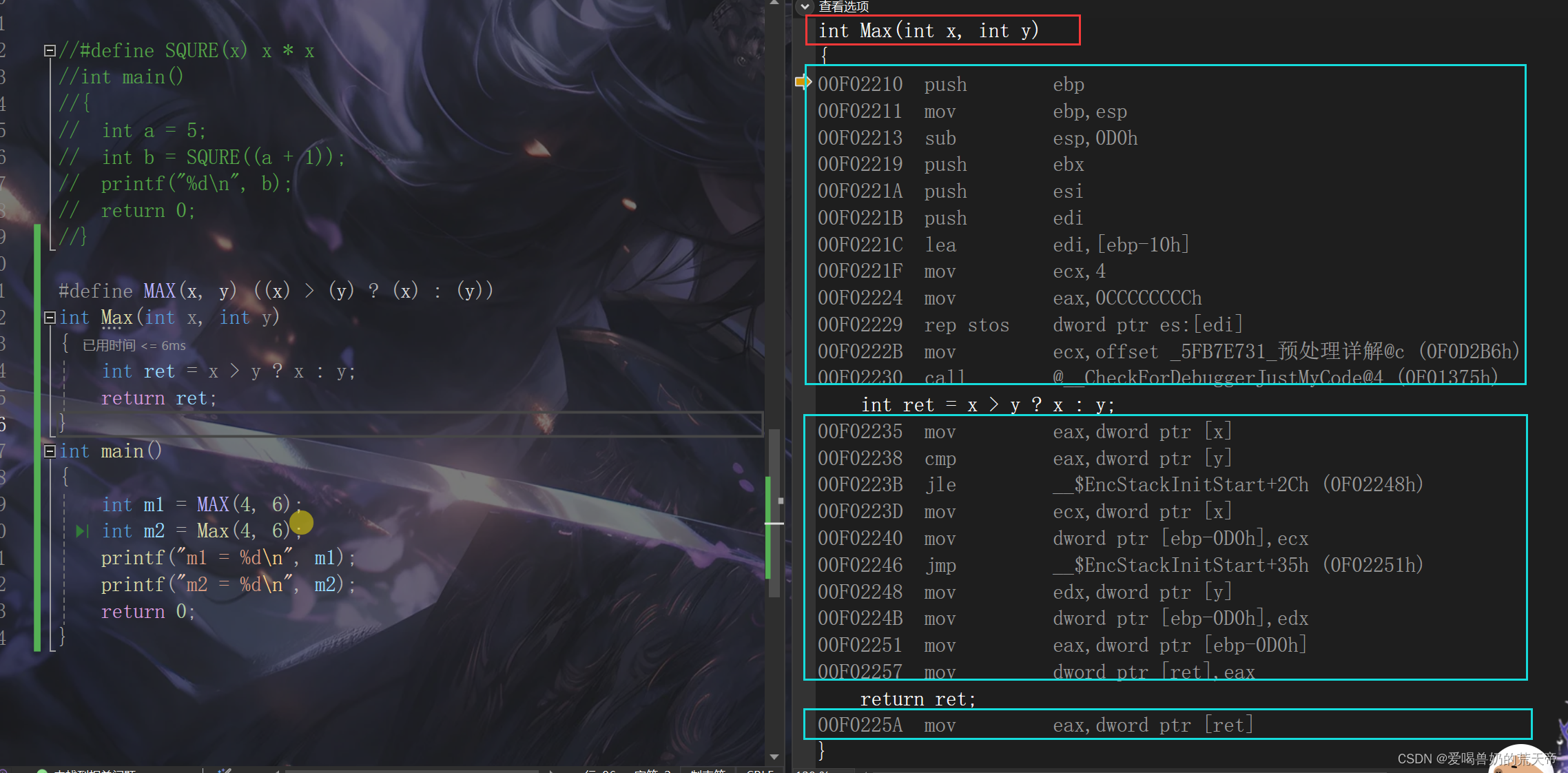Viewport: 1568px width, 773px height.
Task: Click the return ret; source line in Disassembly
Action: click(918, 699)
